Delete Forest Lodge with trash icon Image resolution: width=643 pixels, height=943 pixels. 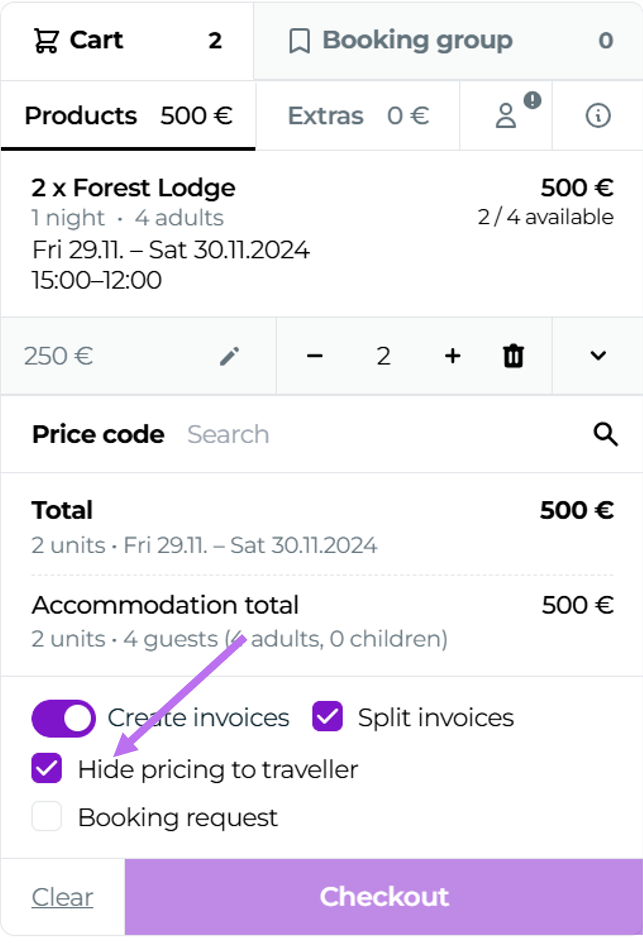513,356
